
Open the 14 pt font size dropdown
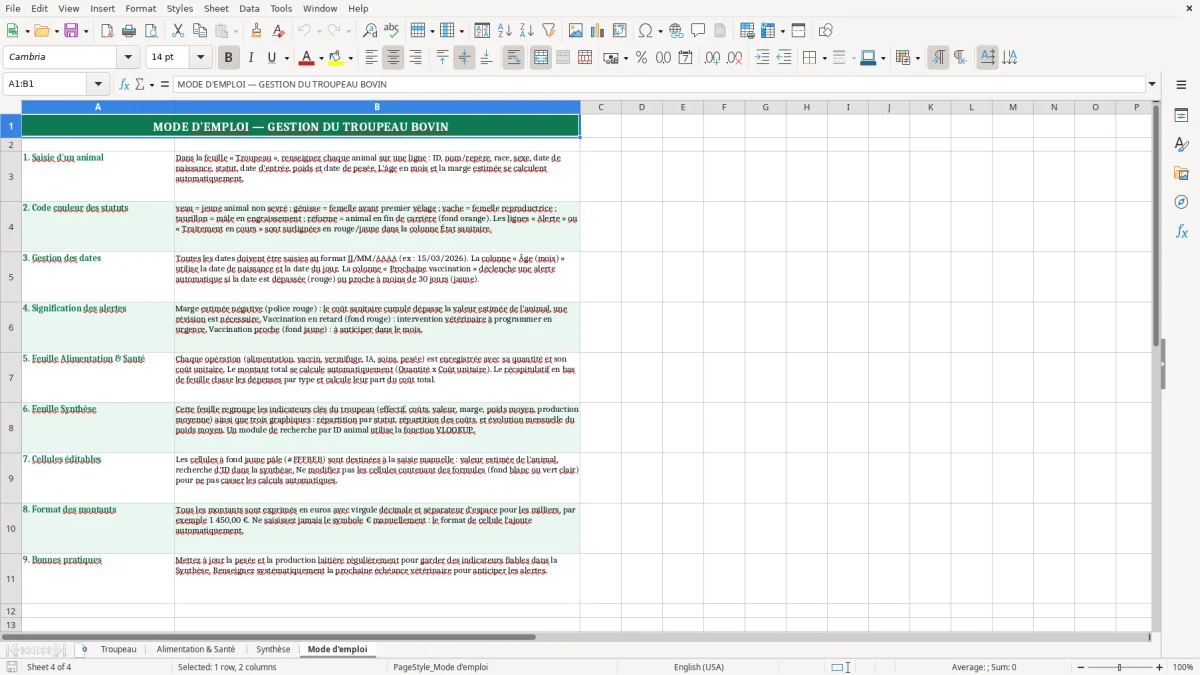[x=201, y=58]
